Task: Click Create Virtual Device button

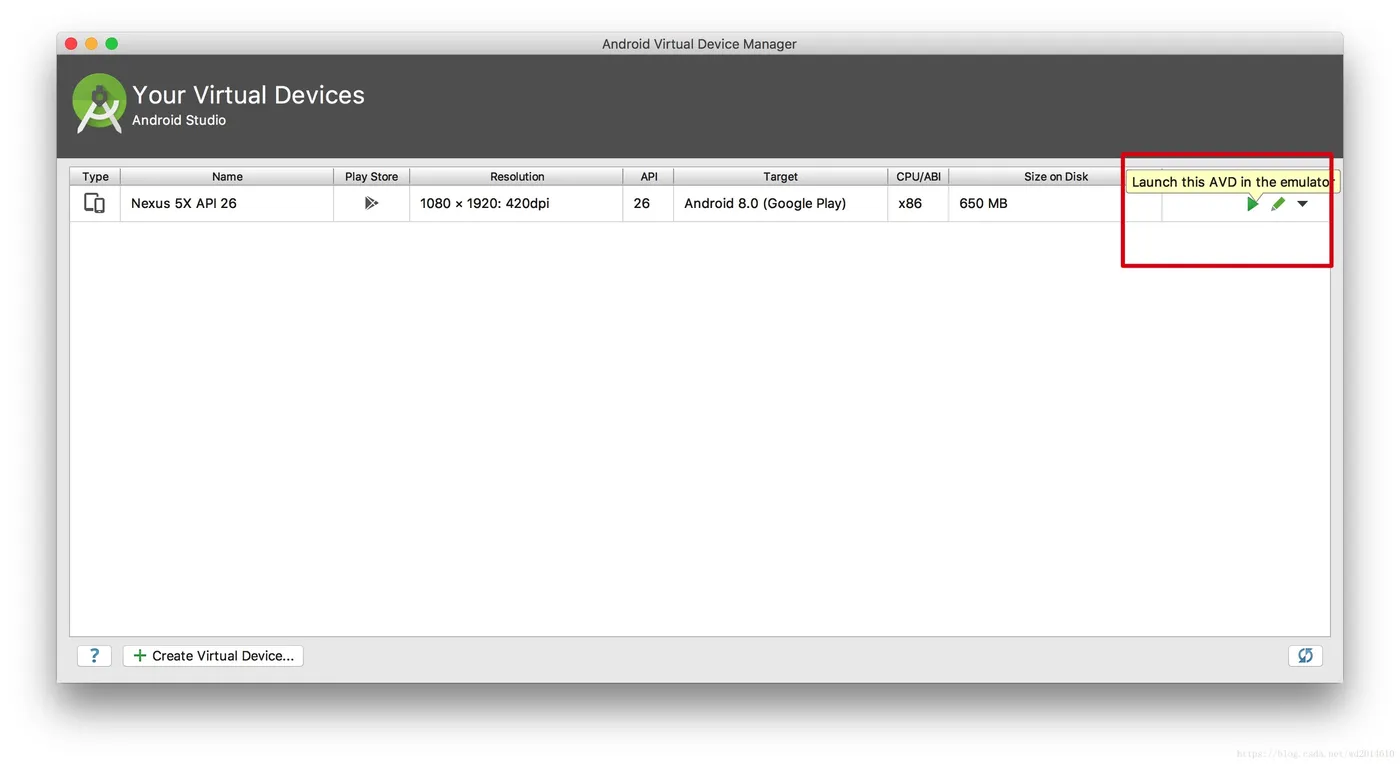Action: tap(213, 656)
